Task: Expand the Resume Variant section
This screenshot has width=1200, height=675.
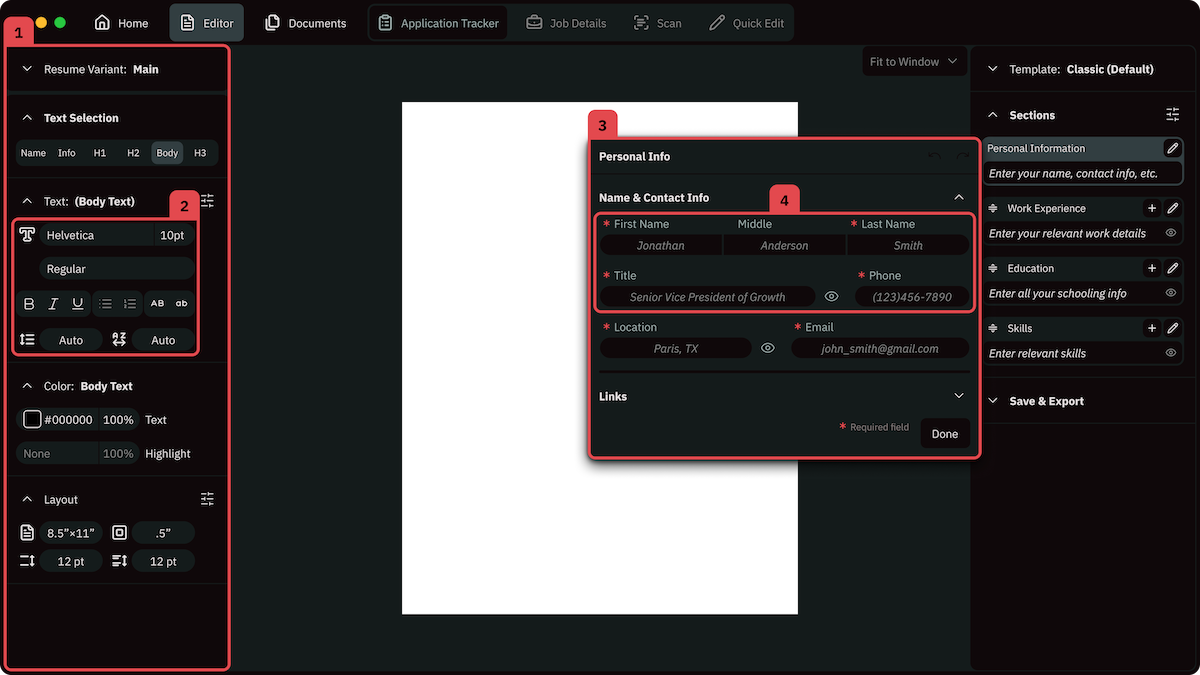Action: [x=27, y=70]
